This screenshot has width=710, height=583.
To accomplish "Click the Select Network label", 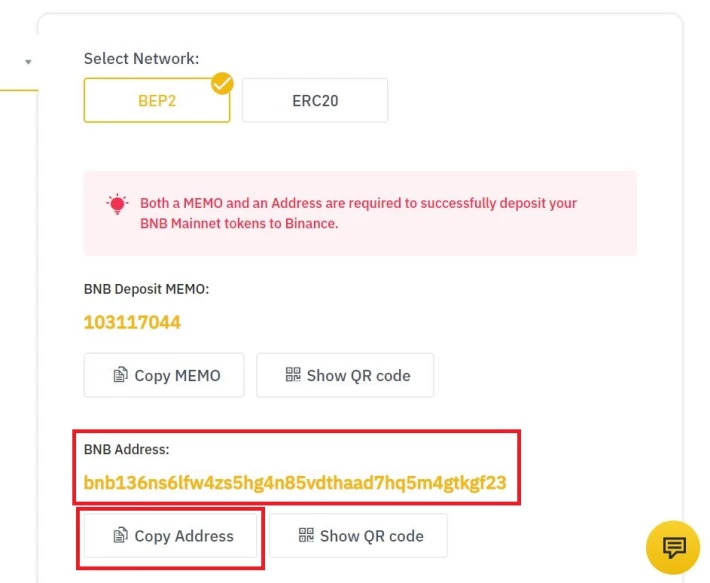I will coord(141,59).
